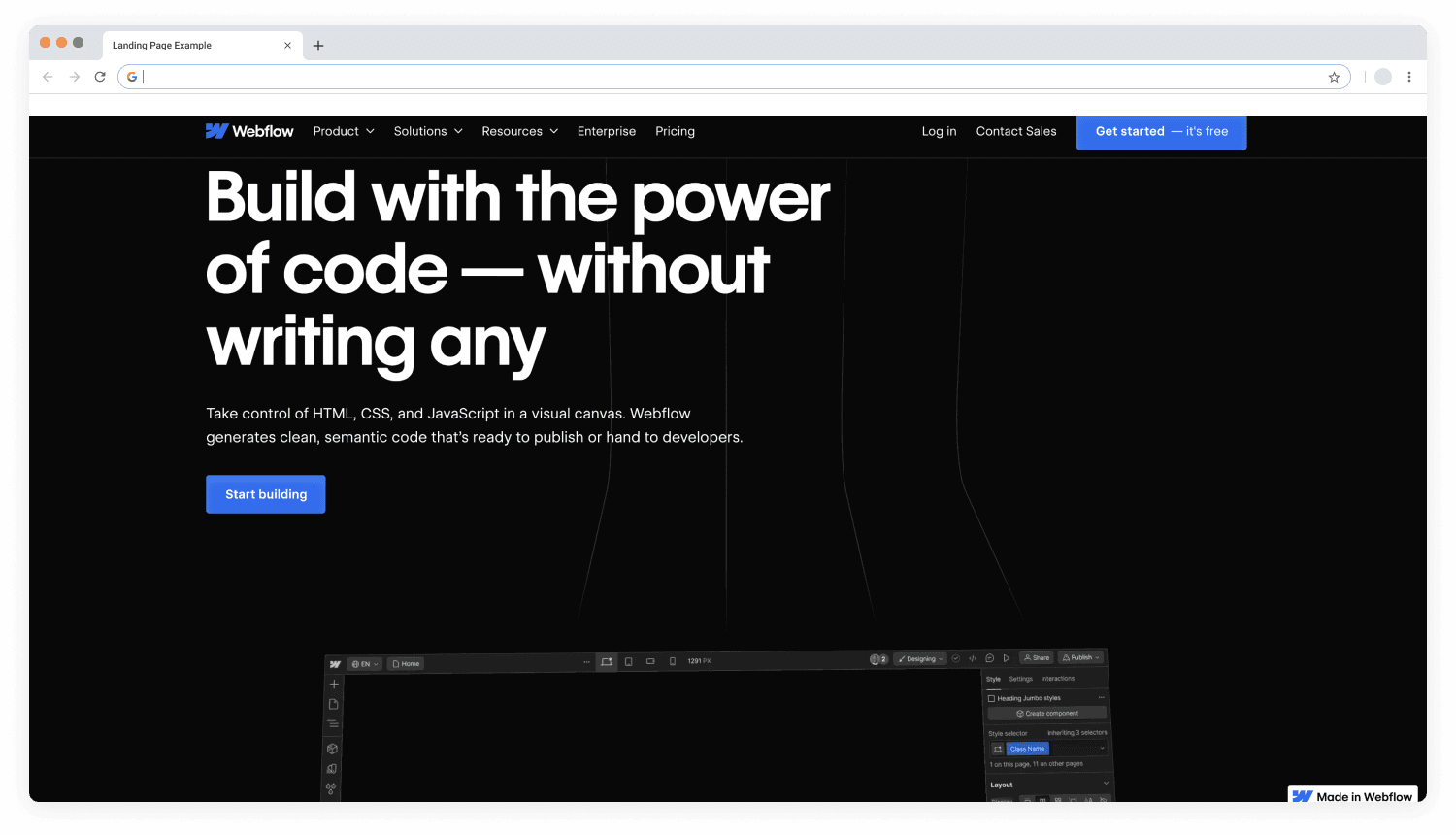The width and height of the screenshot is (1456, 835).
Task: Select the mobile portrait breakpoint icon
Action: click(673, 661)
